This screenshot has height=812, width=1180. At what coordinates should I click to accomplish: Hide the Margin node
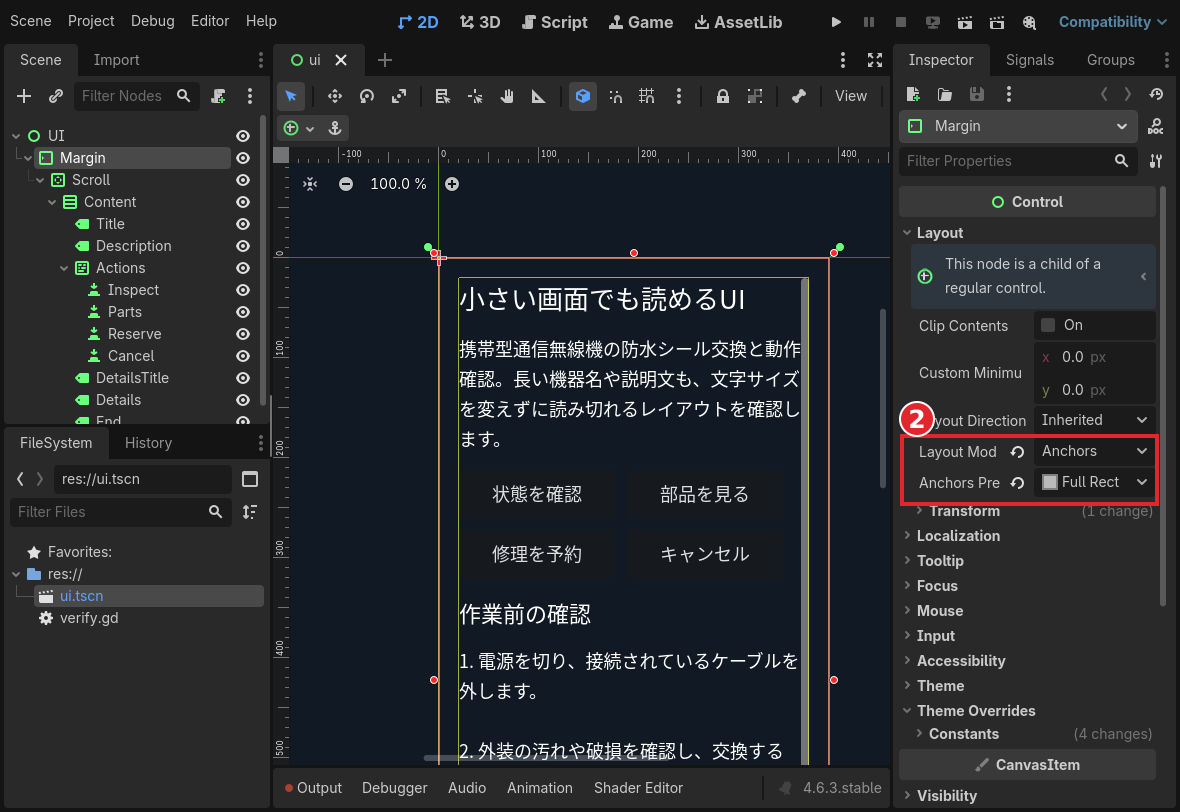pos(242,158)
